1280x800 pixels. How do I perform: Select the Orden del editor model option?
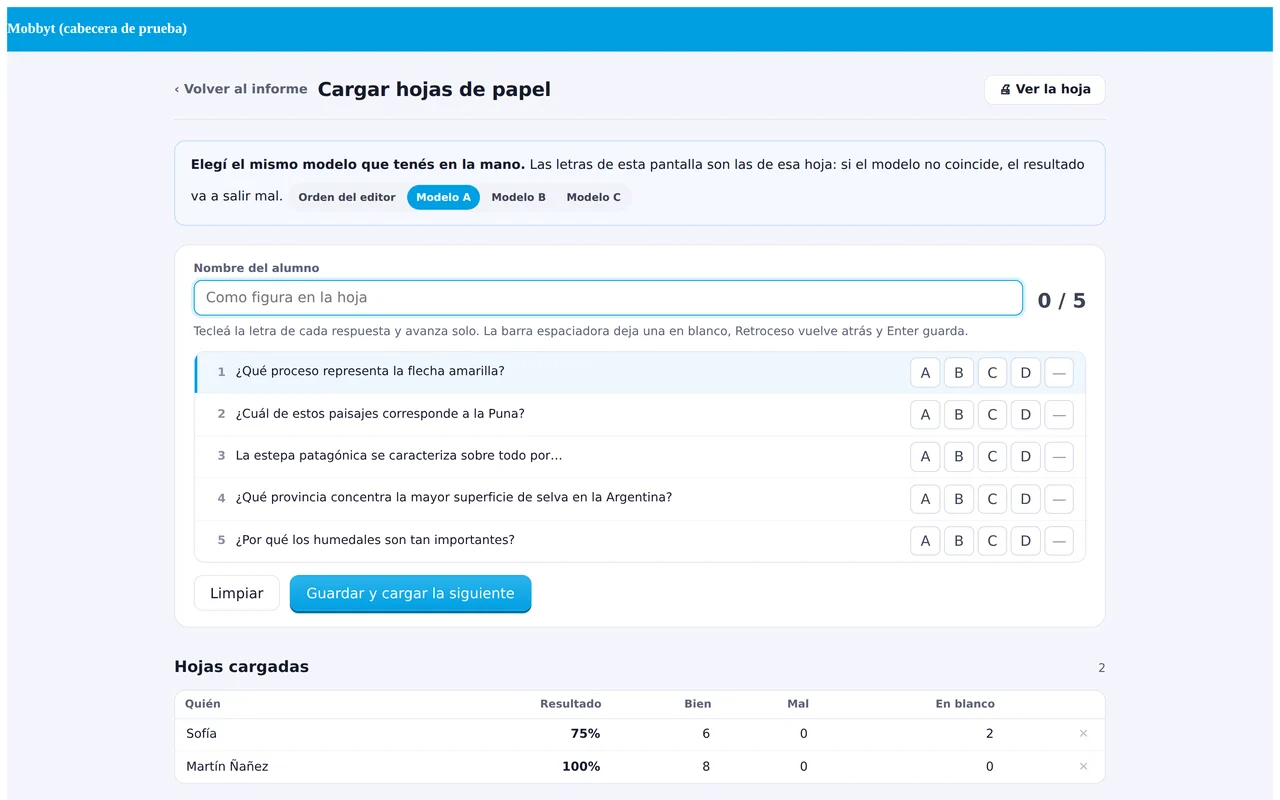tap(347, 197)
